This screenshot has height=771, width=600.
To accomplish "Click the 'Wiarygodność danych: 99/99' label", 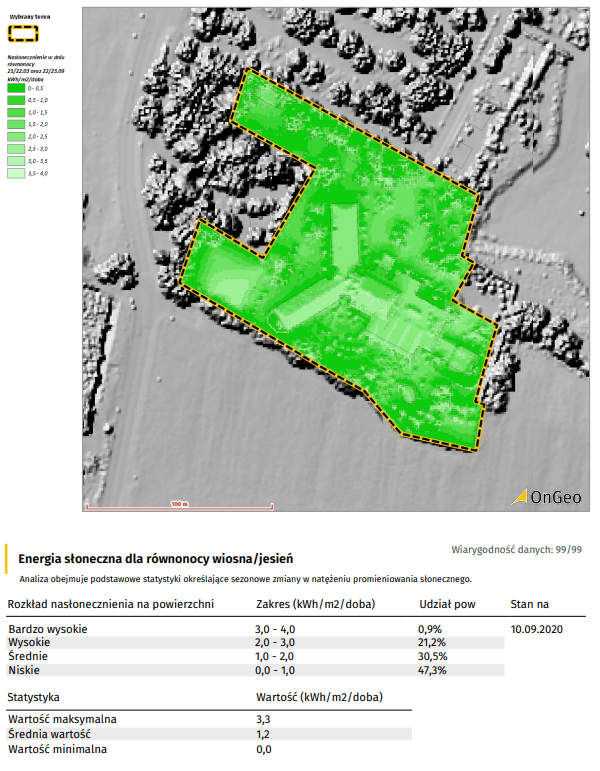I will (x=517, y=550).
